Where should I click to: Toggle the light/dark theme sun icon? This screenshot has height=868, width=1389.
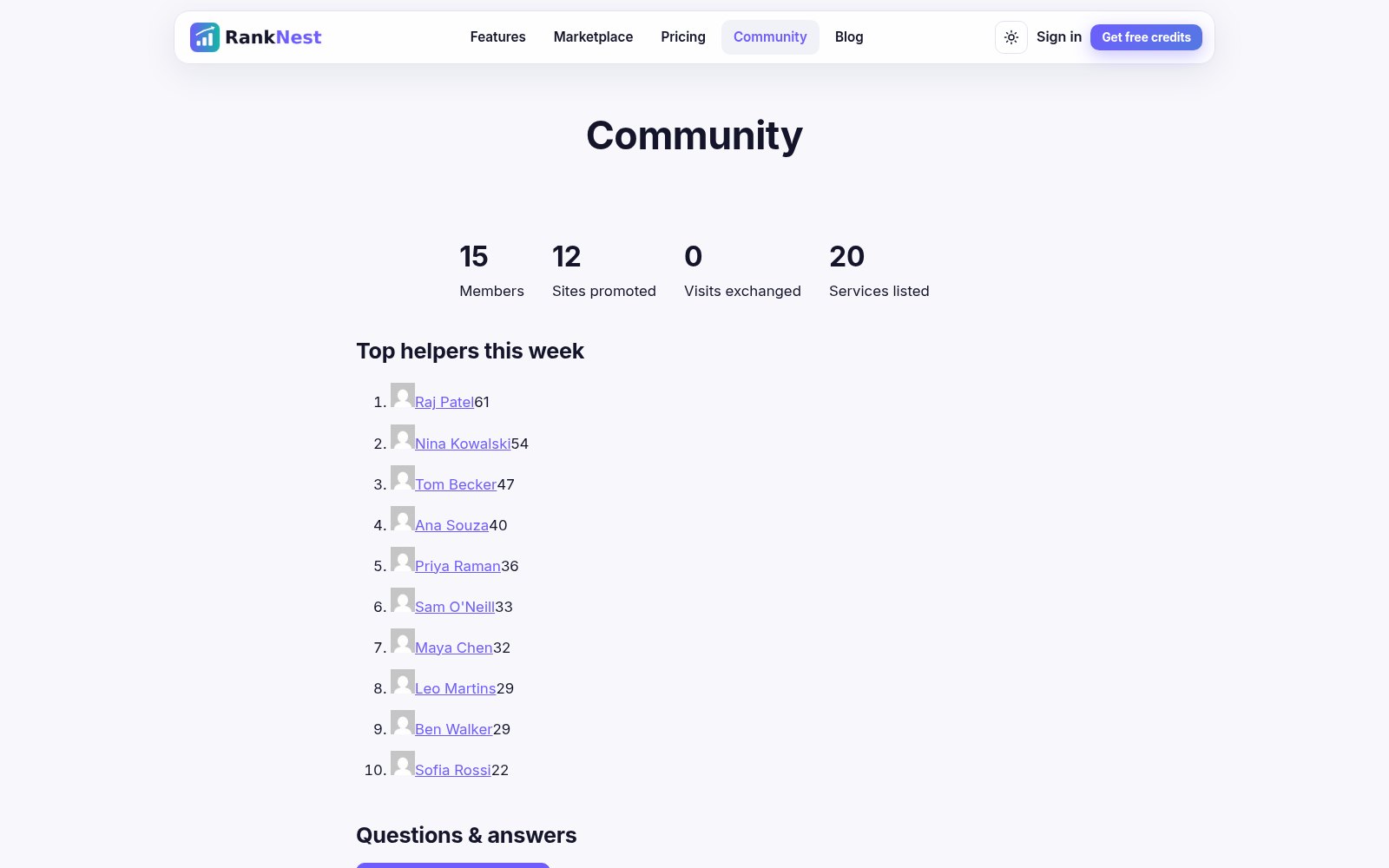[1011, 37]
